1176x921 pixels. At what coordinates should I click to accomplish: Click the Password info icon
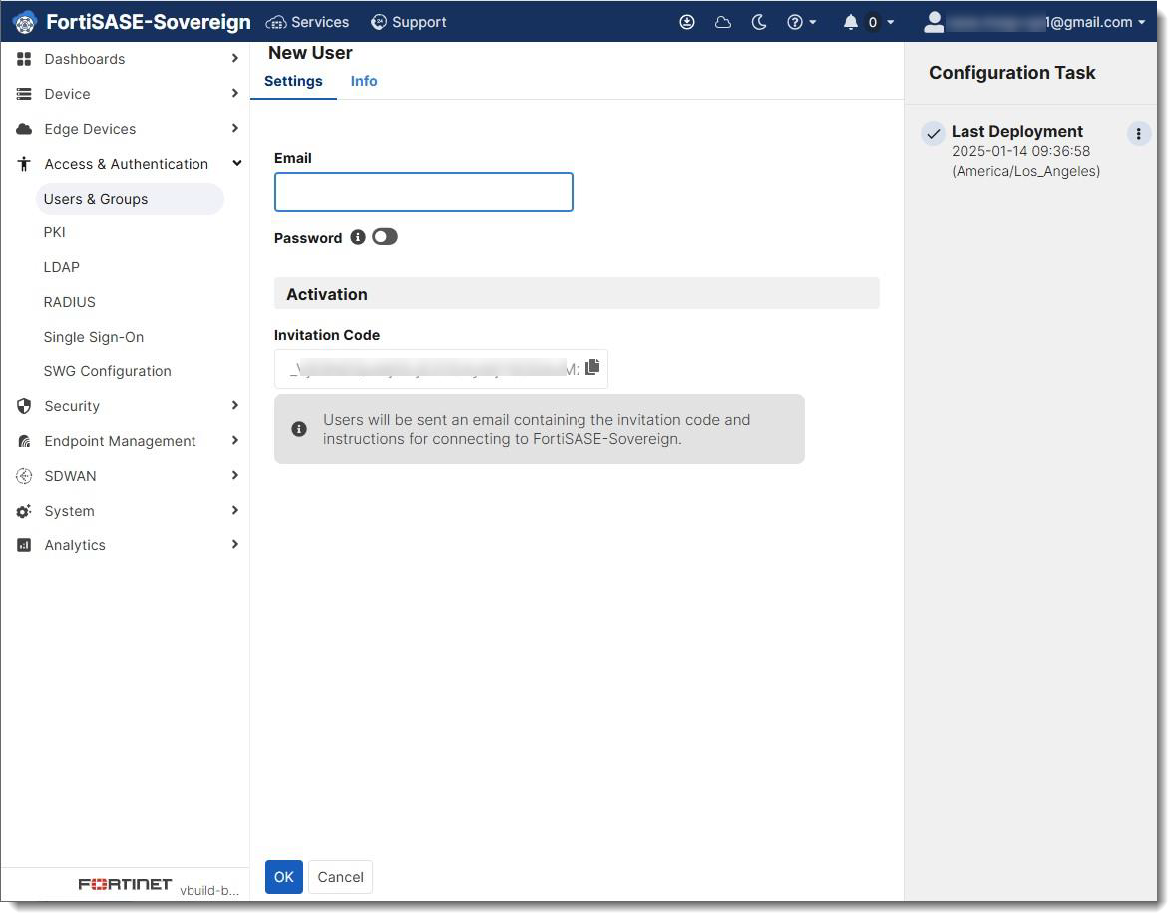tap(358, 238)
